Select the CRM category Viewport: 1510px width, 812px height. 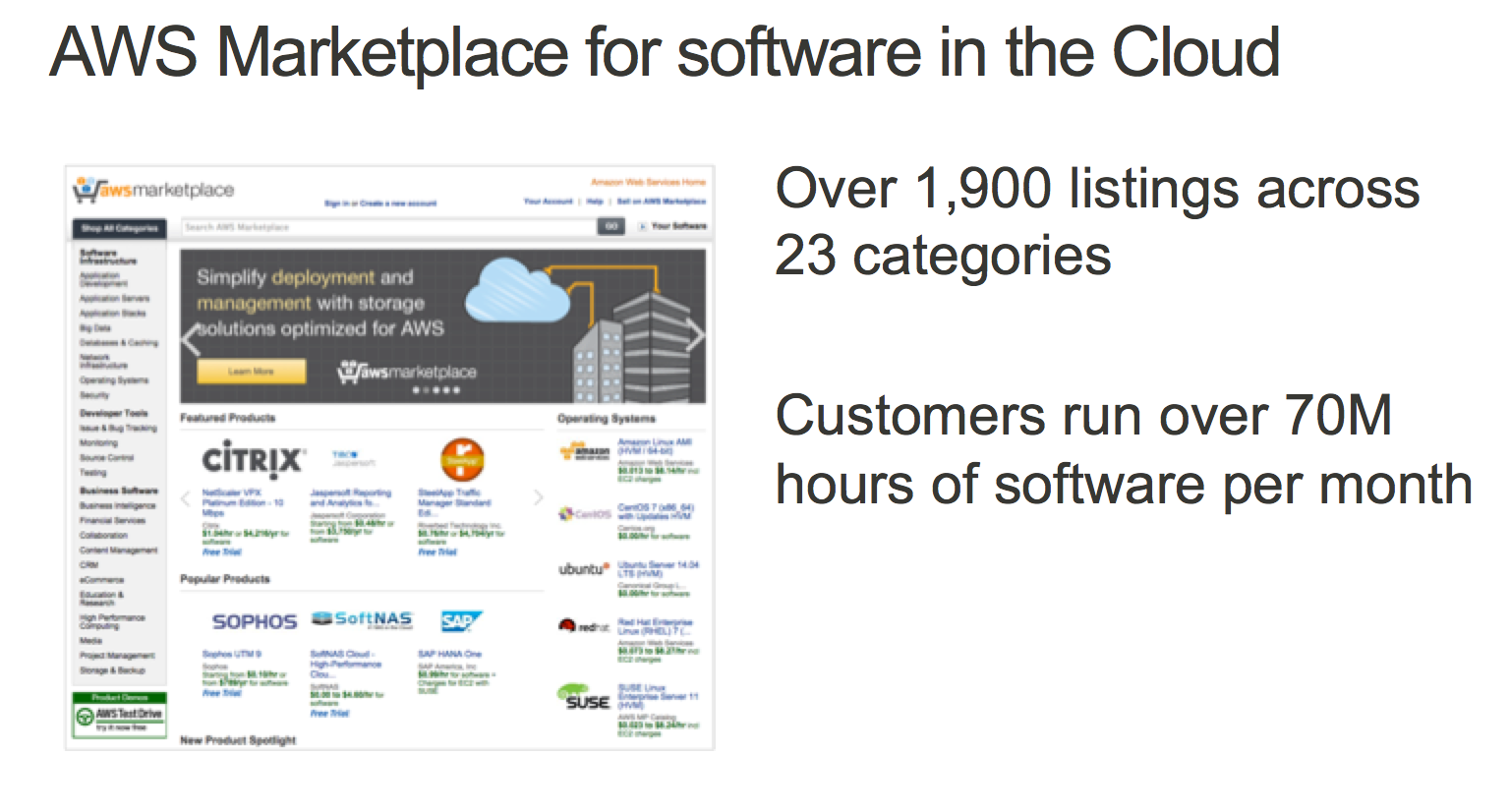(88, 564)
